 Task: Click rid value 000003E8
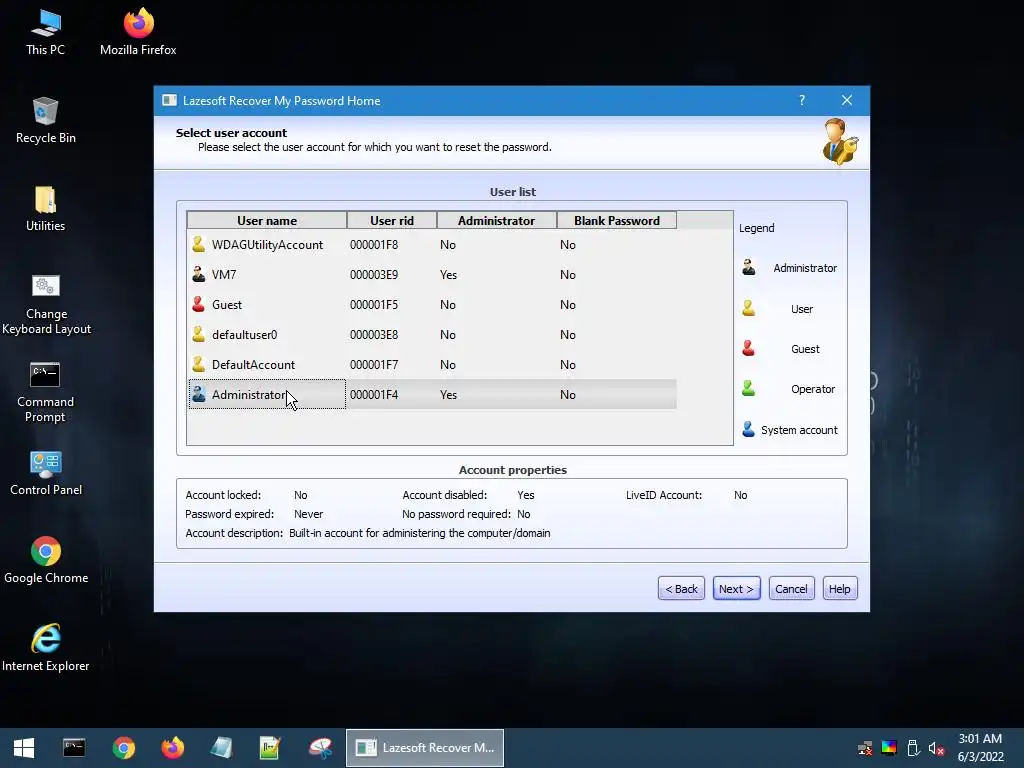pos(374,334)
